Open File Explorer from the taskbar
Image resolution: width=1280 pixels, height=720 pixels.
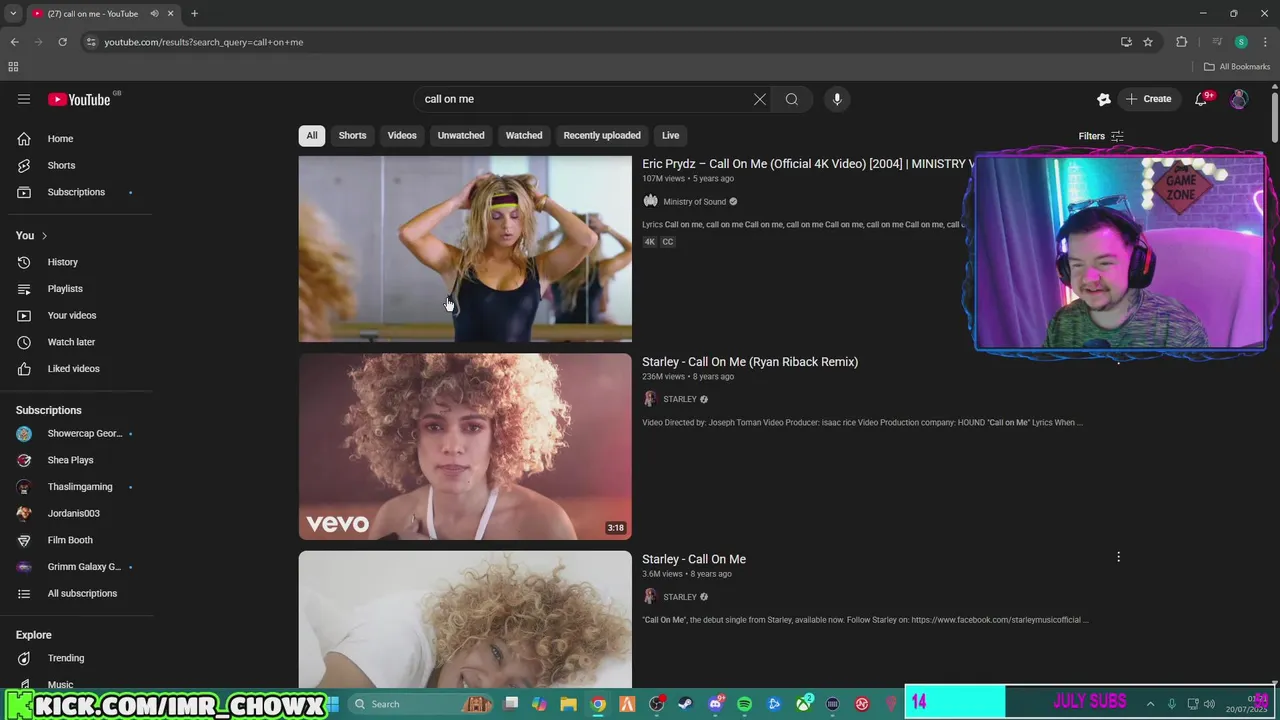click(568, 704)
